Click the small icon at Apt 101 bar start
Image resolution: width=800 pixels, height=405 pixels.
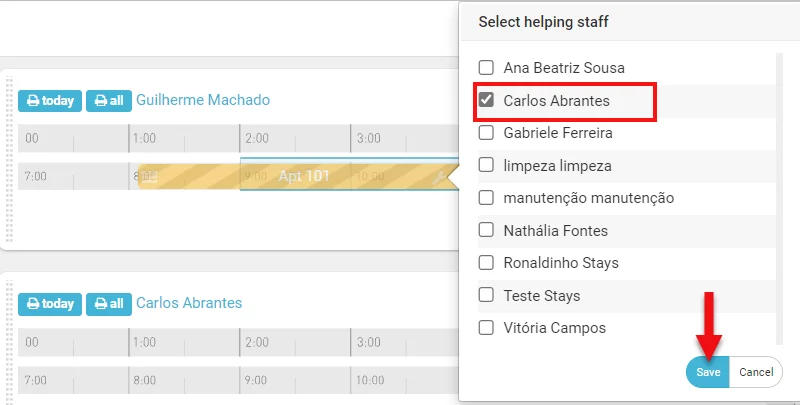tap(151, 177)
